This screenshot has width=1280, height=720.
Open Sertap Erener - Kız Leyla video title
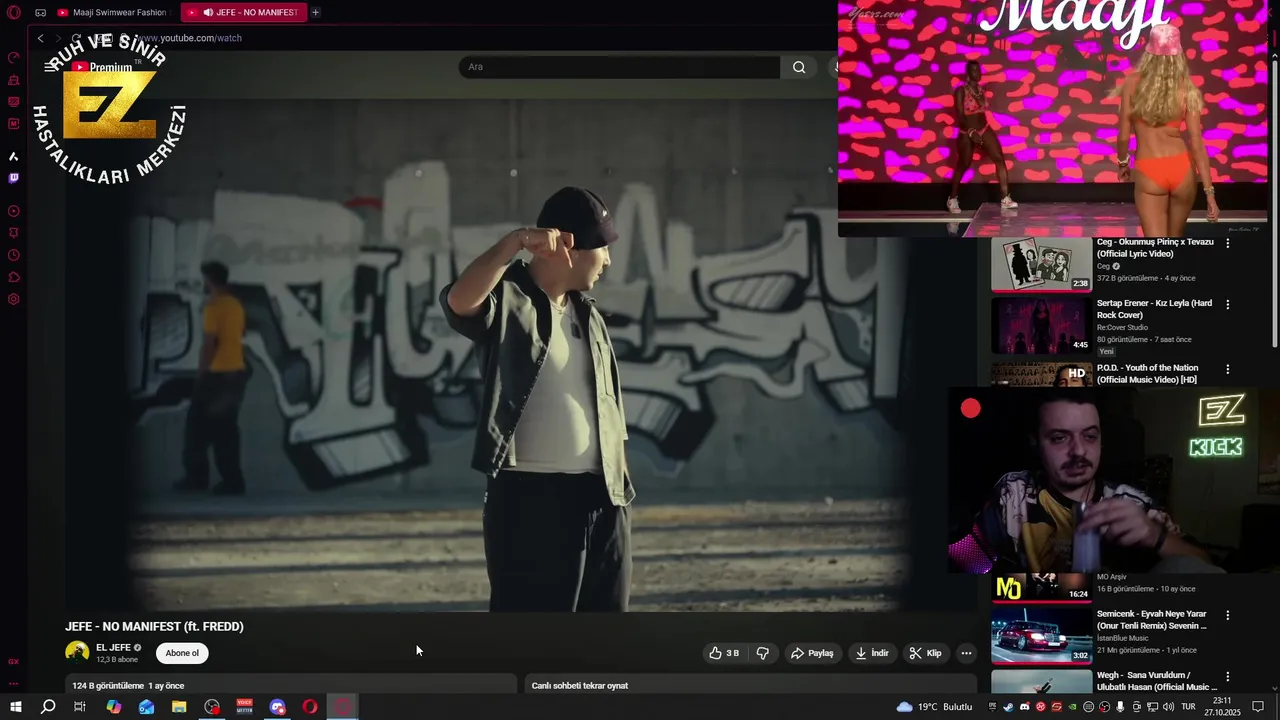click(1154, 309)
